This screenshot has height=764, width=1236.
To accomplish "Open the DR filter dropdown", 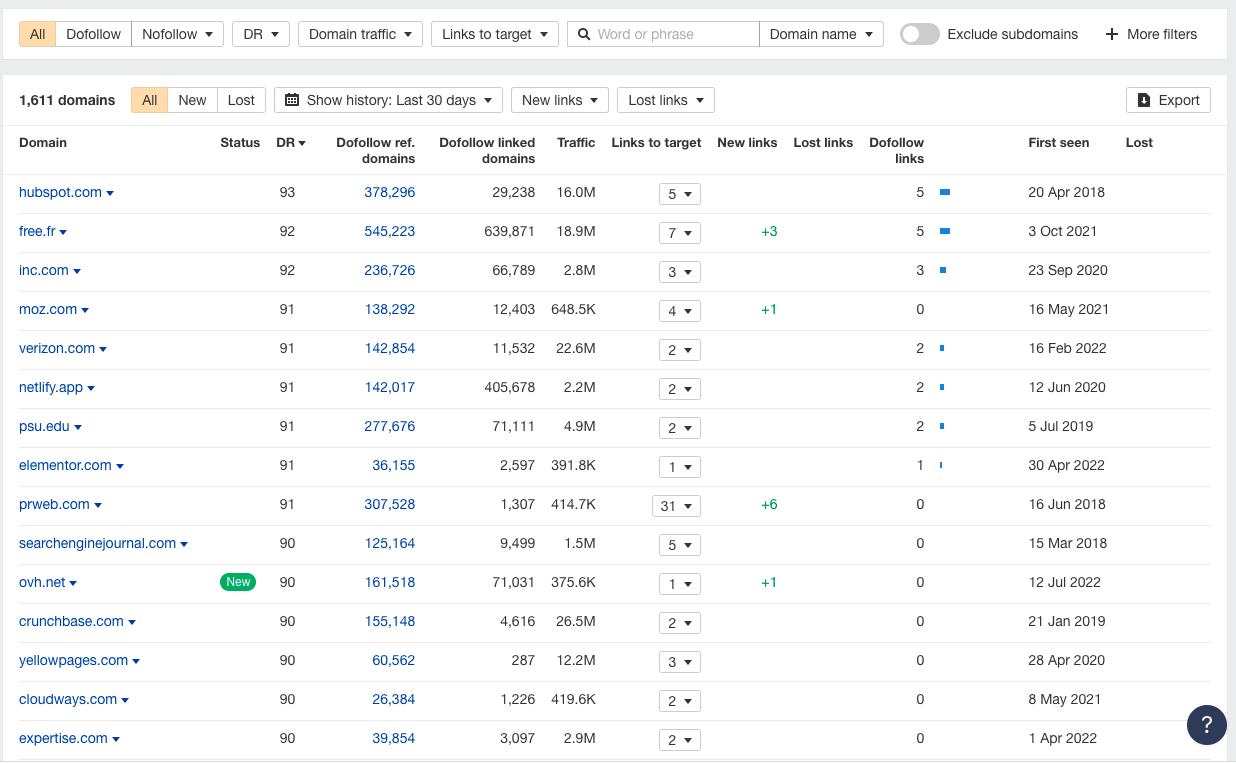I will pos(261,34).
